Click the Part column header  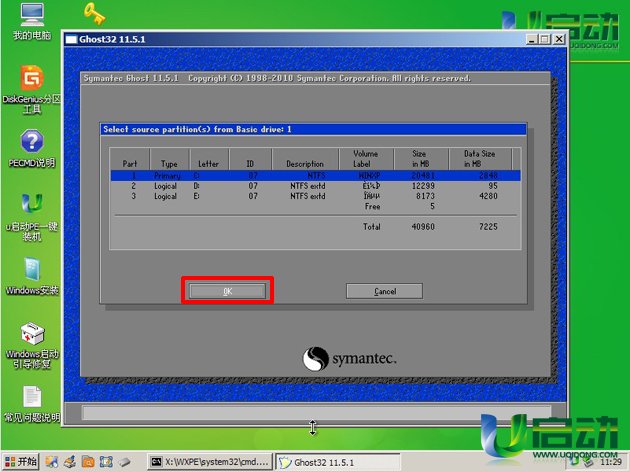tap(130, 159)
